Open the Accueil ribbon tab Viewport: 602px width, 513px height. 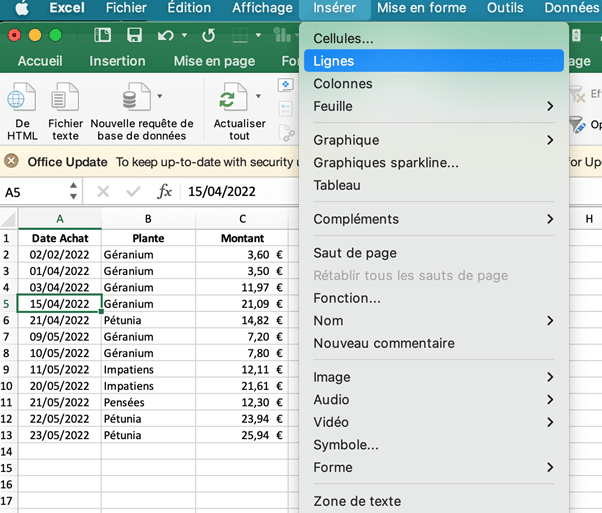pyautogui.click(x=40, y=61)
